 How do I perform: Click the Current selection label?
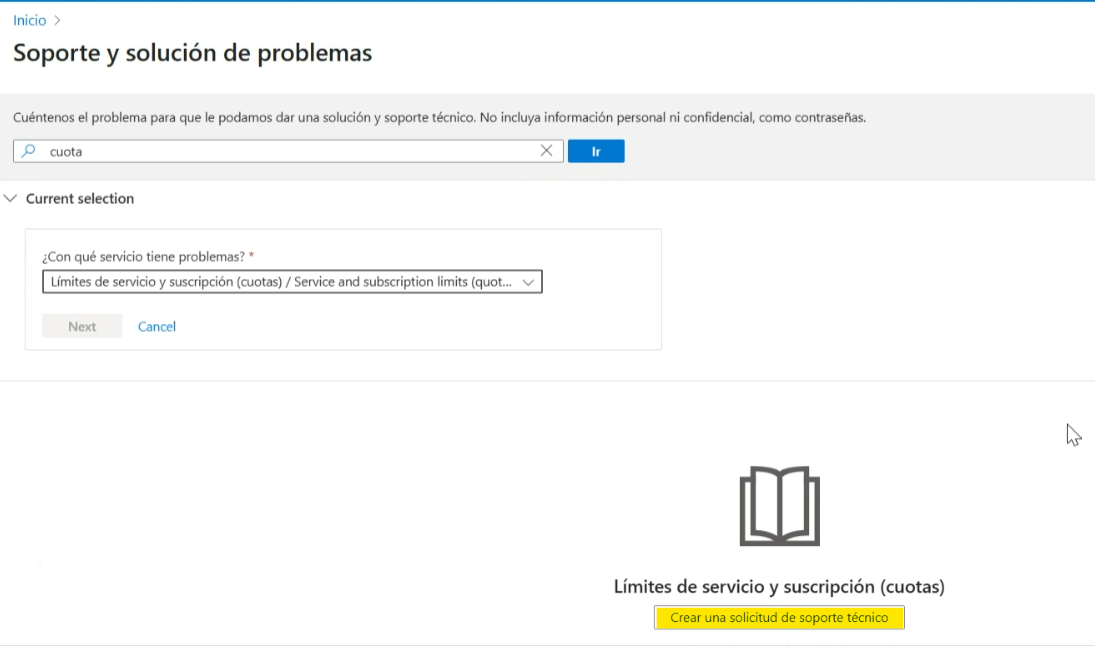coord(80,198)
